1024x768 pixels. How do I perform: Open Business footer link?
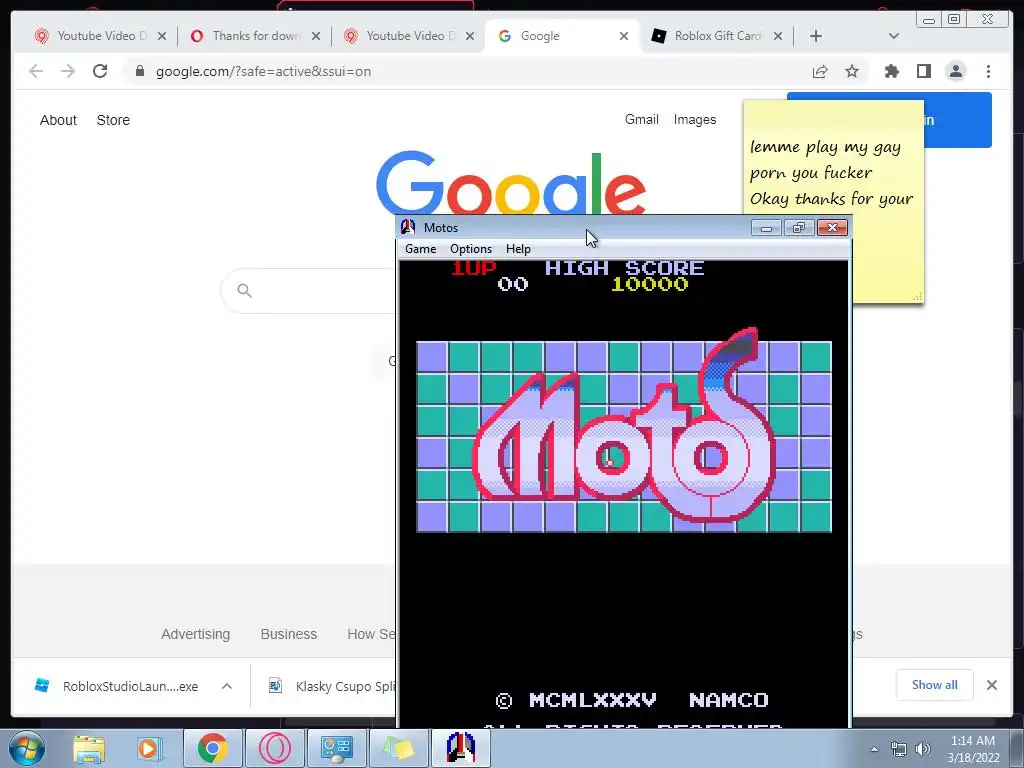pos(289,634)
